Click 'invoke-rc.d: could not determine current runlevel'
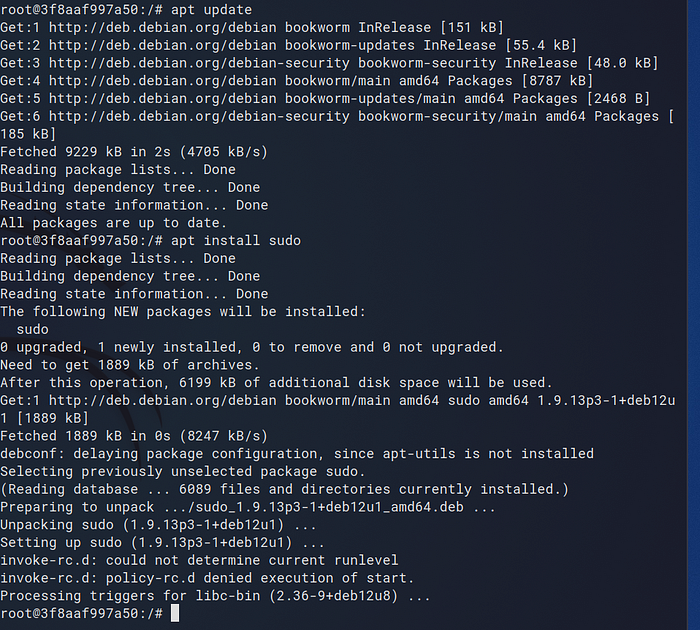The width and height of the screenshot is (700, 630). click(198, 560)
